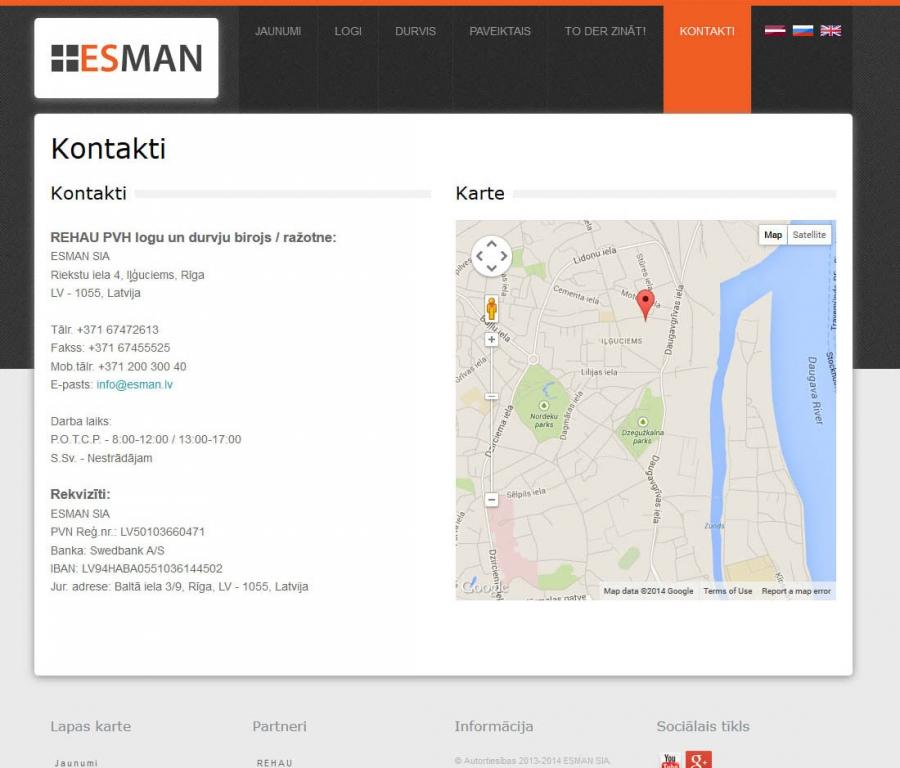
Task: Open Report a map error link
Action: [796, 591]
